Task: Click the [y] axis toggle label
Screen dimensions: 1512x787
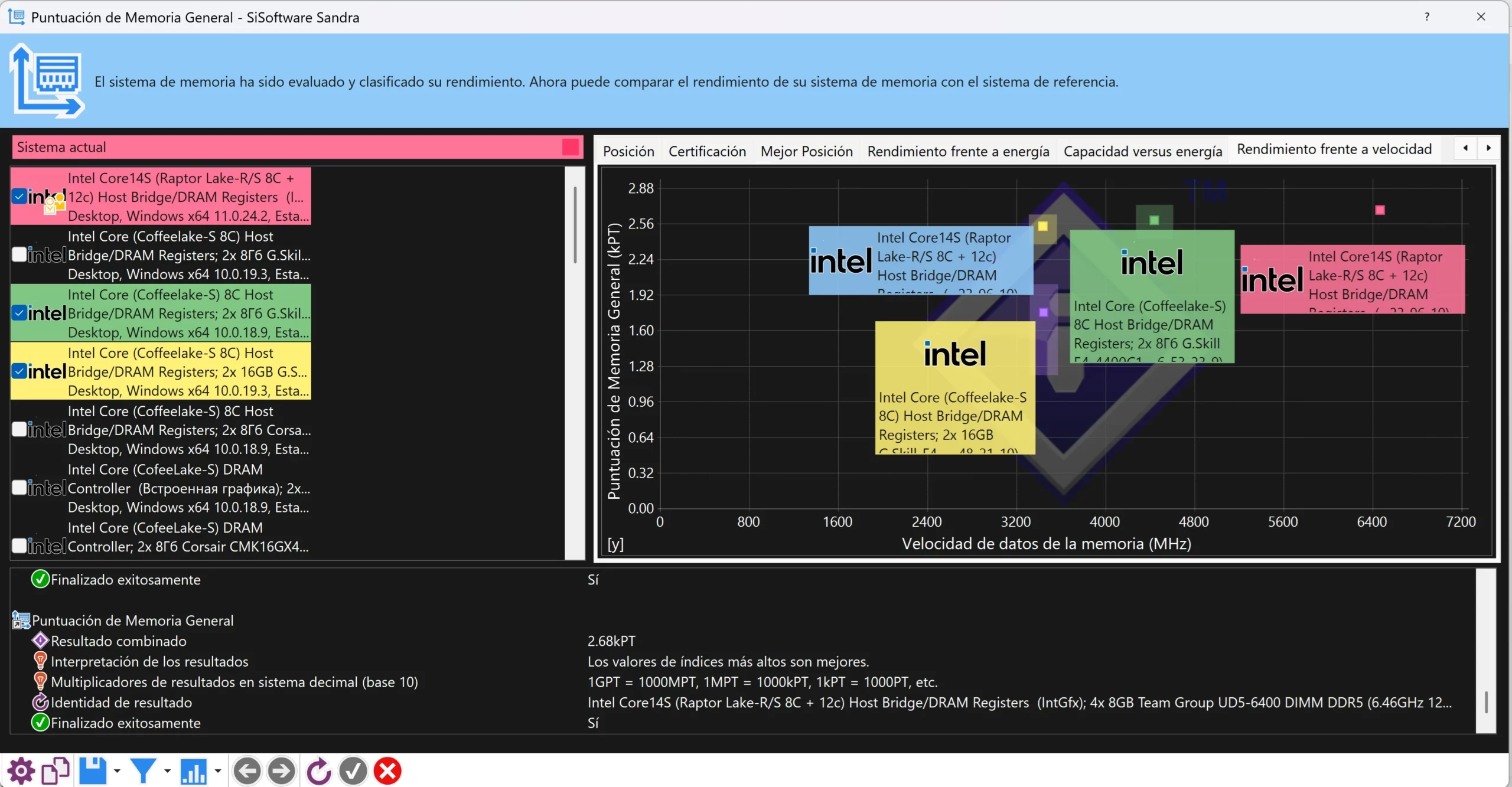Action: (615, 544)
